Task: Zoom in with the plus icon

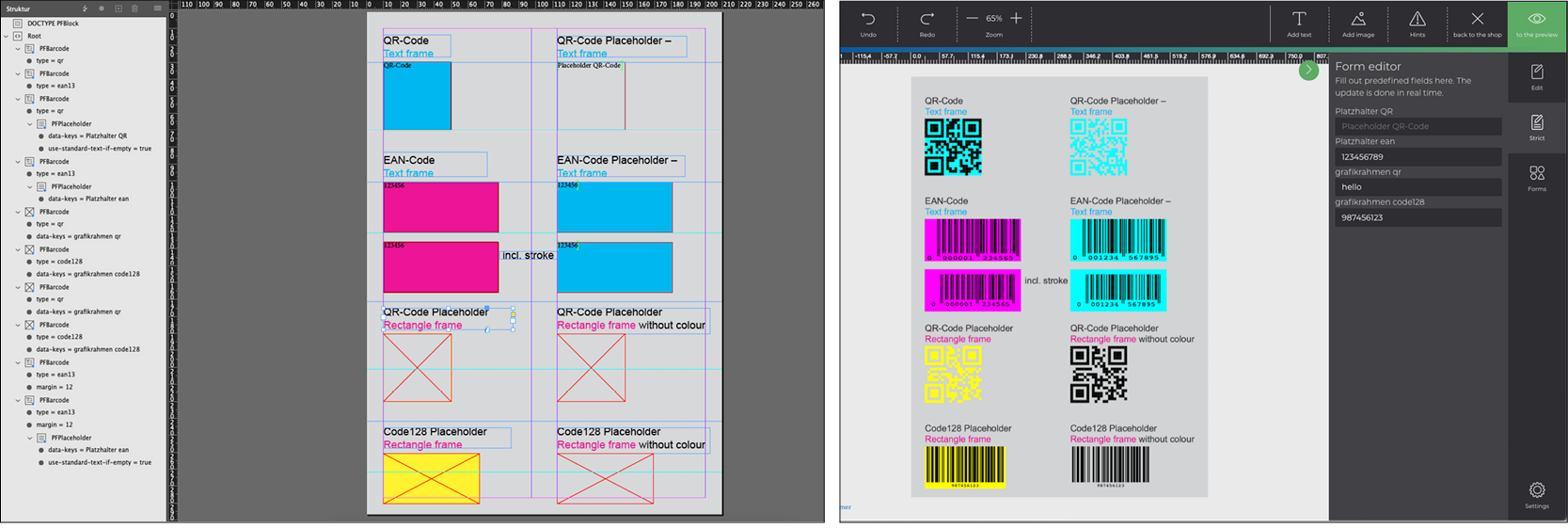Action: point(1016,19)
